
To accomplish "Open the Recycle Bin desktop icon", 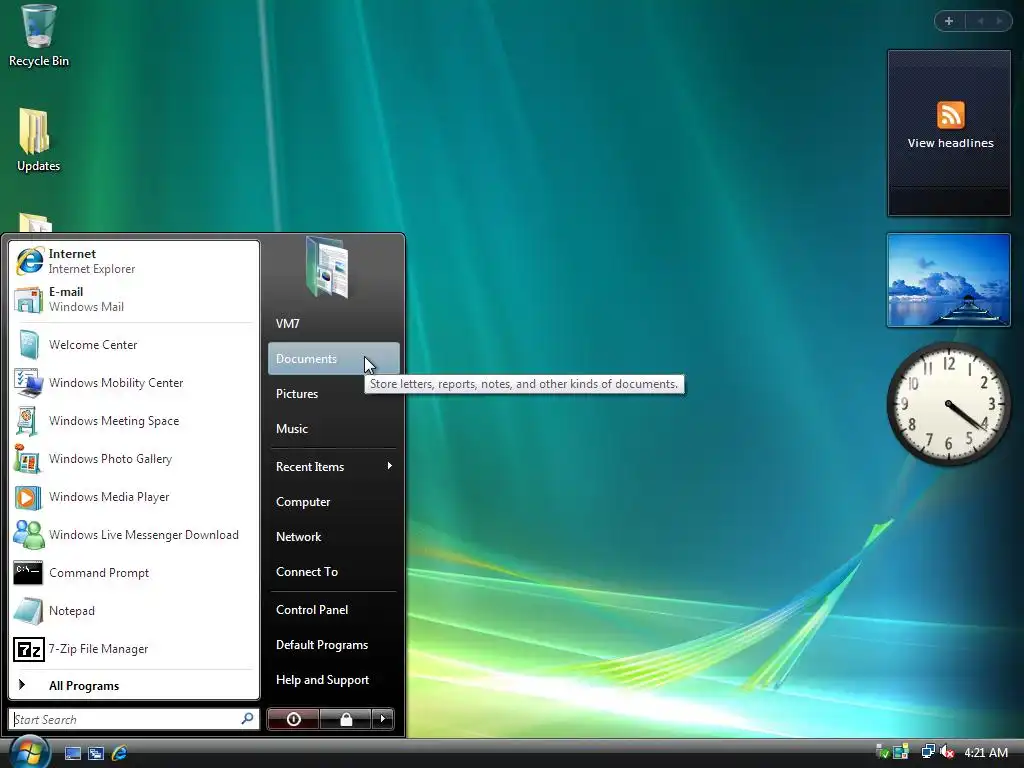I will [x=39, y=36].
